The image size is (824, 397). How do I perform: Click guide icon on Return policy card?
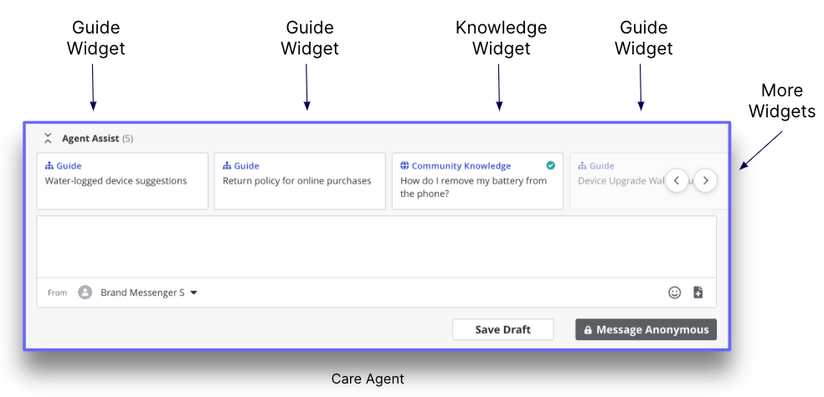pos(227,166)
